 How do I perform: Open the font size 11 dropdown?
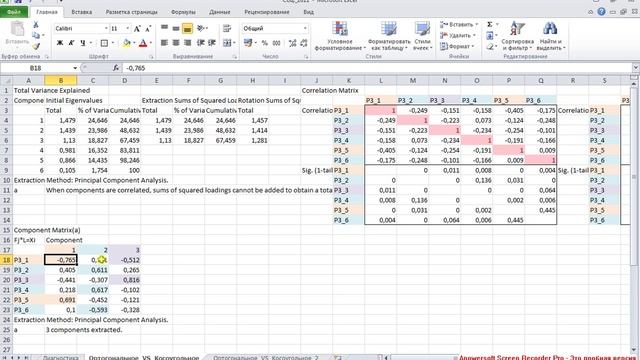(x=128, y=29)
